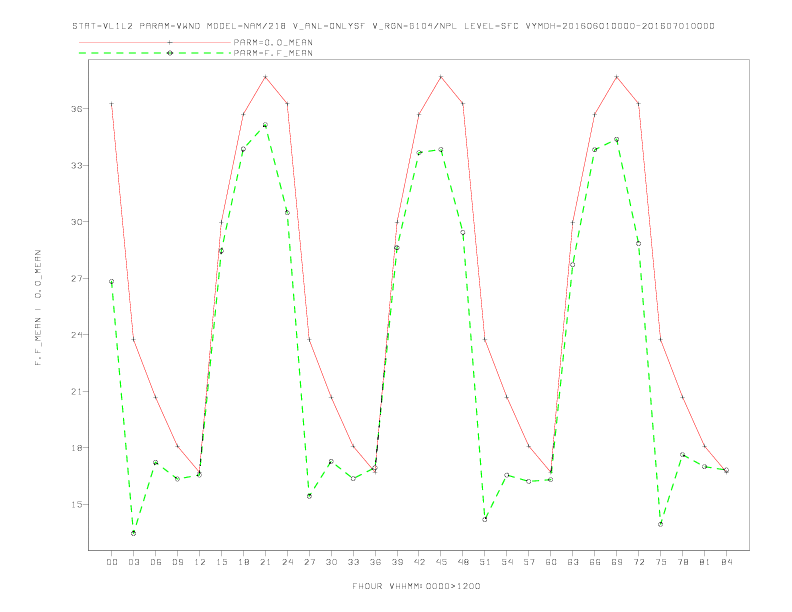Click forecast hour 57 on the horizontal axis
The height and width of the screenshot is (612, 792).
point(529,562)
